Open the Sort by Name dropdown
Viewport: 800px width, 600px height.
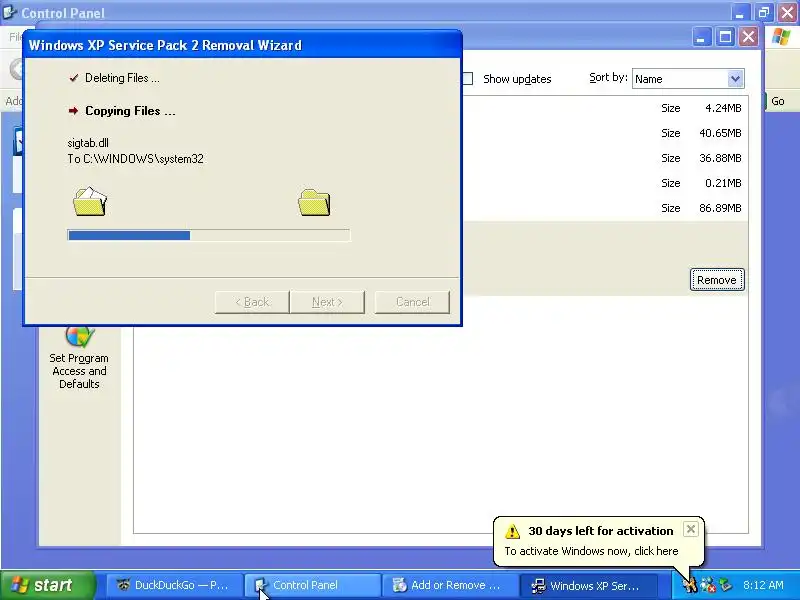735,79
